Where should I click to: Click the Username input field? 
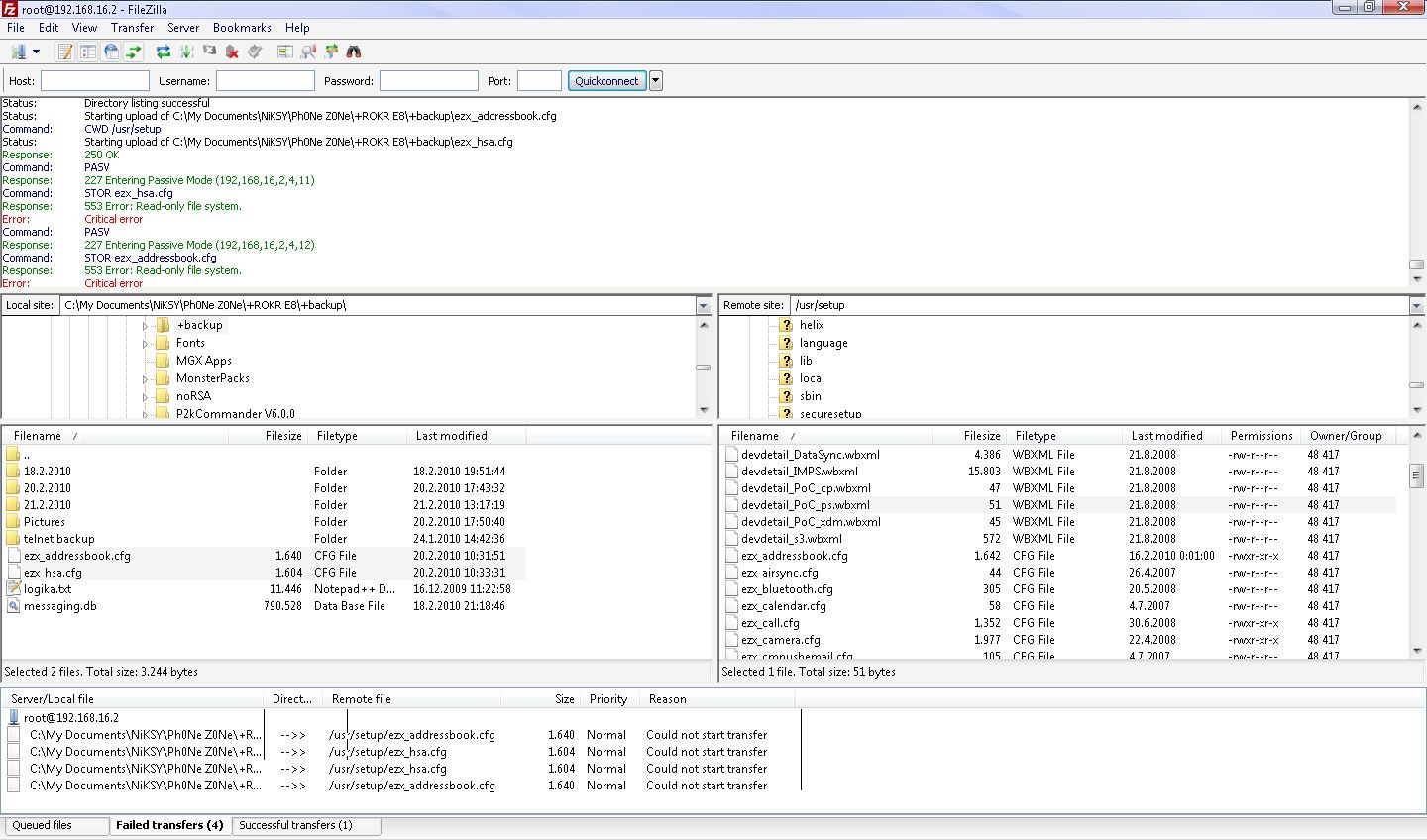(266, 81)
